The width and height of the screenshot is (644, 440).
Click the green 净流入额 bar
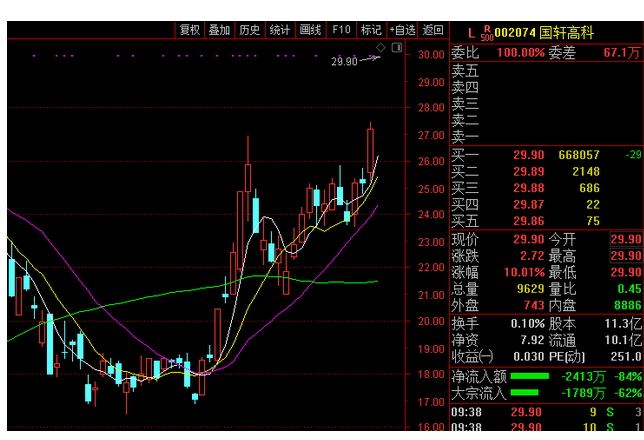pos(530,376)
